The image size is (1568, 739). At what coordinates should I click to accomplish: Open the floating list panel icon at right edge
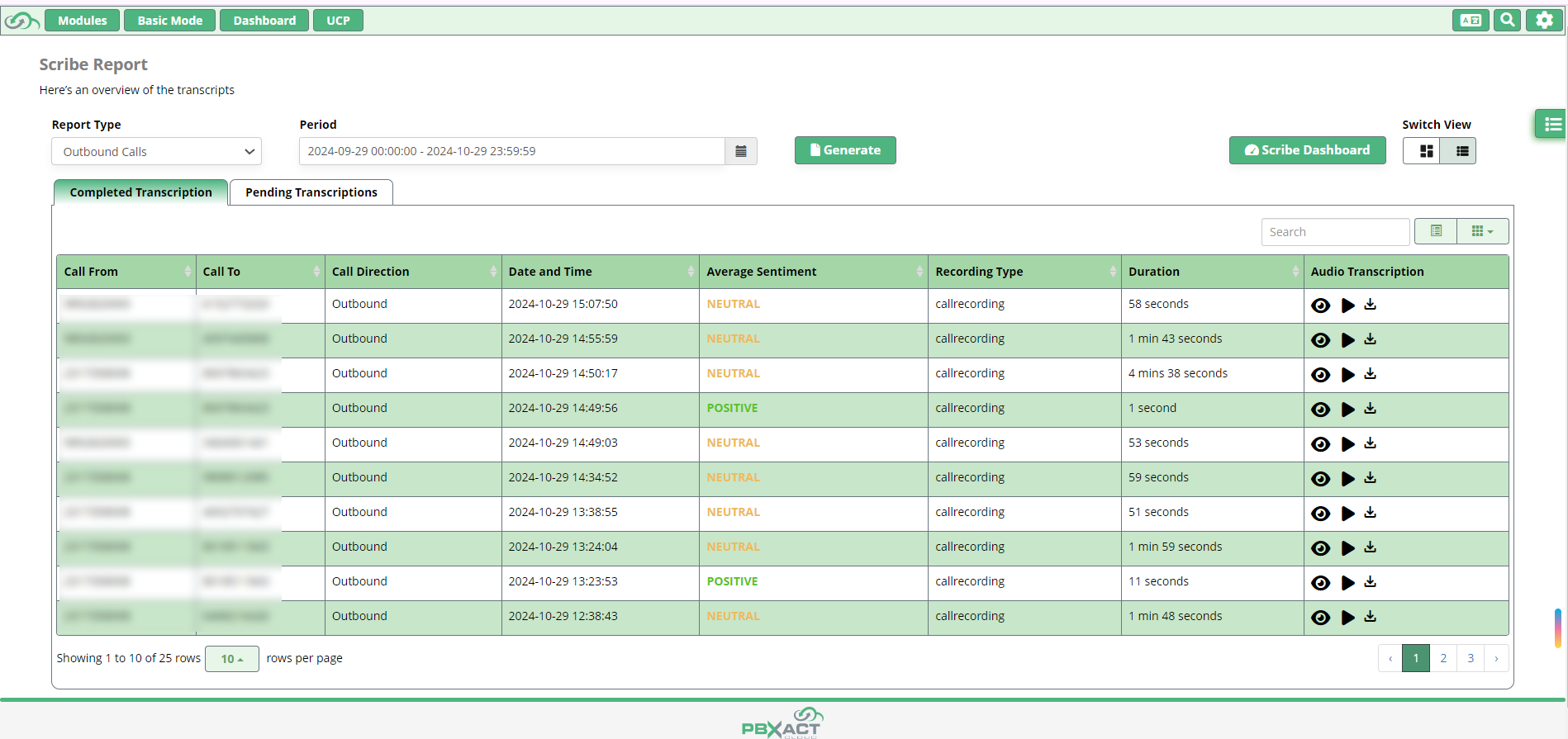pyautogui.click(x=1552, y=125)
